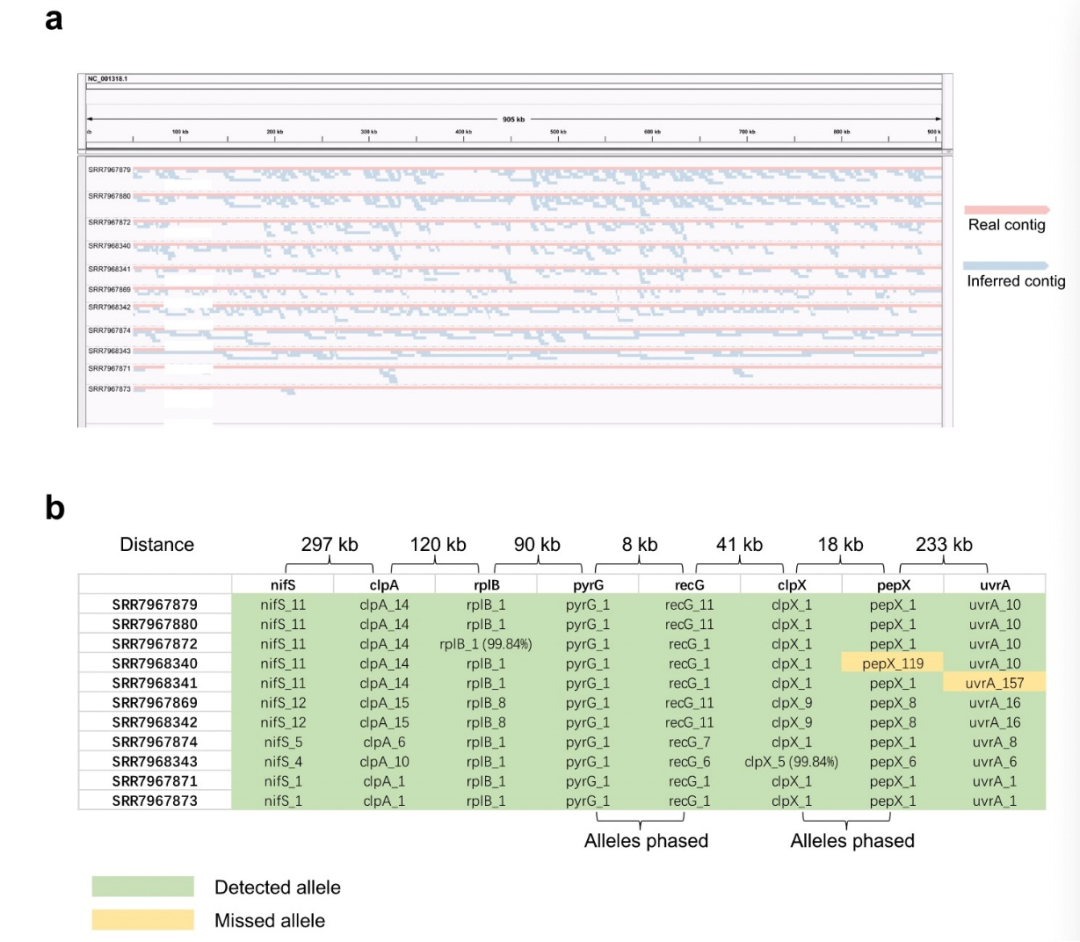Click the 500 kb ruler tick mark
Image resolution: width=1080 pixels, height=942 pixels.
click(558, 138)
